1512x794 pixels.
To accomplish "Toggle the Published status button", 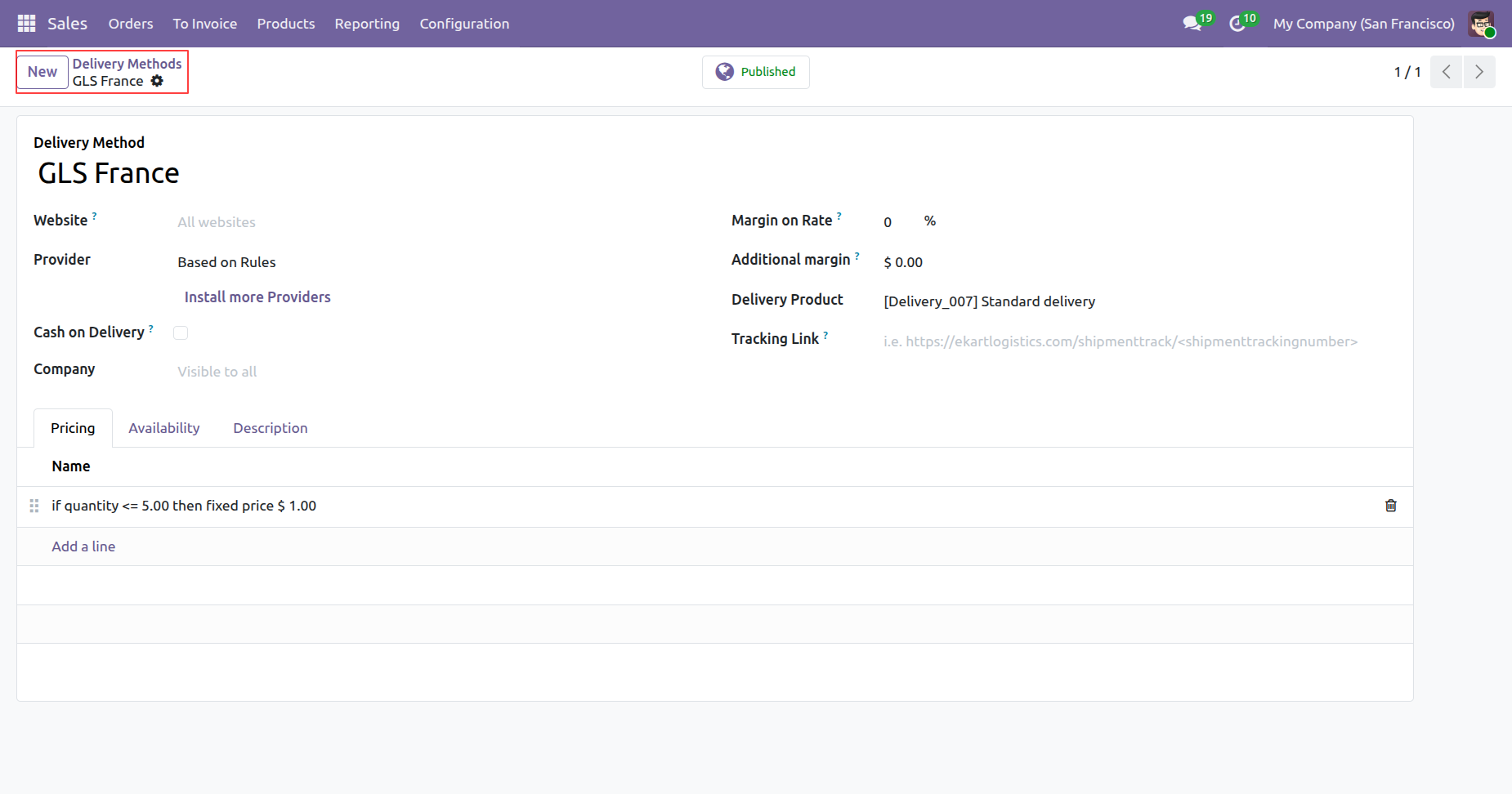I will (755, 72).
